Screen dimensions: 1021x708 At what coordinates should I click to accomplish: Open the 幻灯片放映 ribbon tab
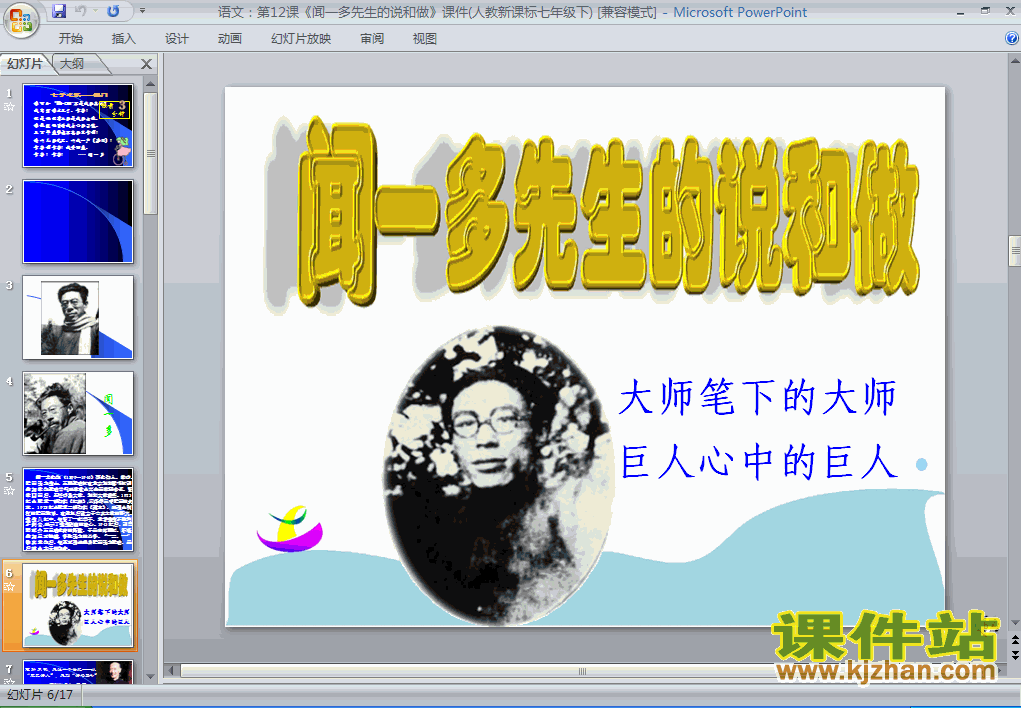pyautogui.click(x=301, y=38)
